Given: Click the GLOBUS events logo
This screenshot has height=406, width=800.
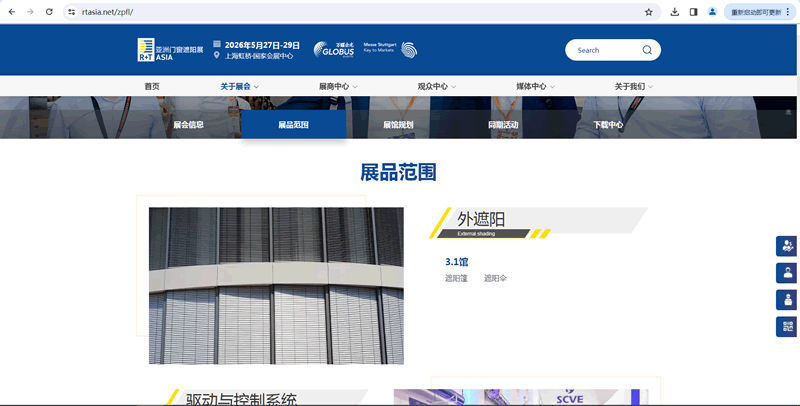Looking at the screenshot, I should (334, 50).
